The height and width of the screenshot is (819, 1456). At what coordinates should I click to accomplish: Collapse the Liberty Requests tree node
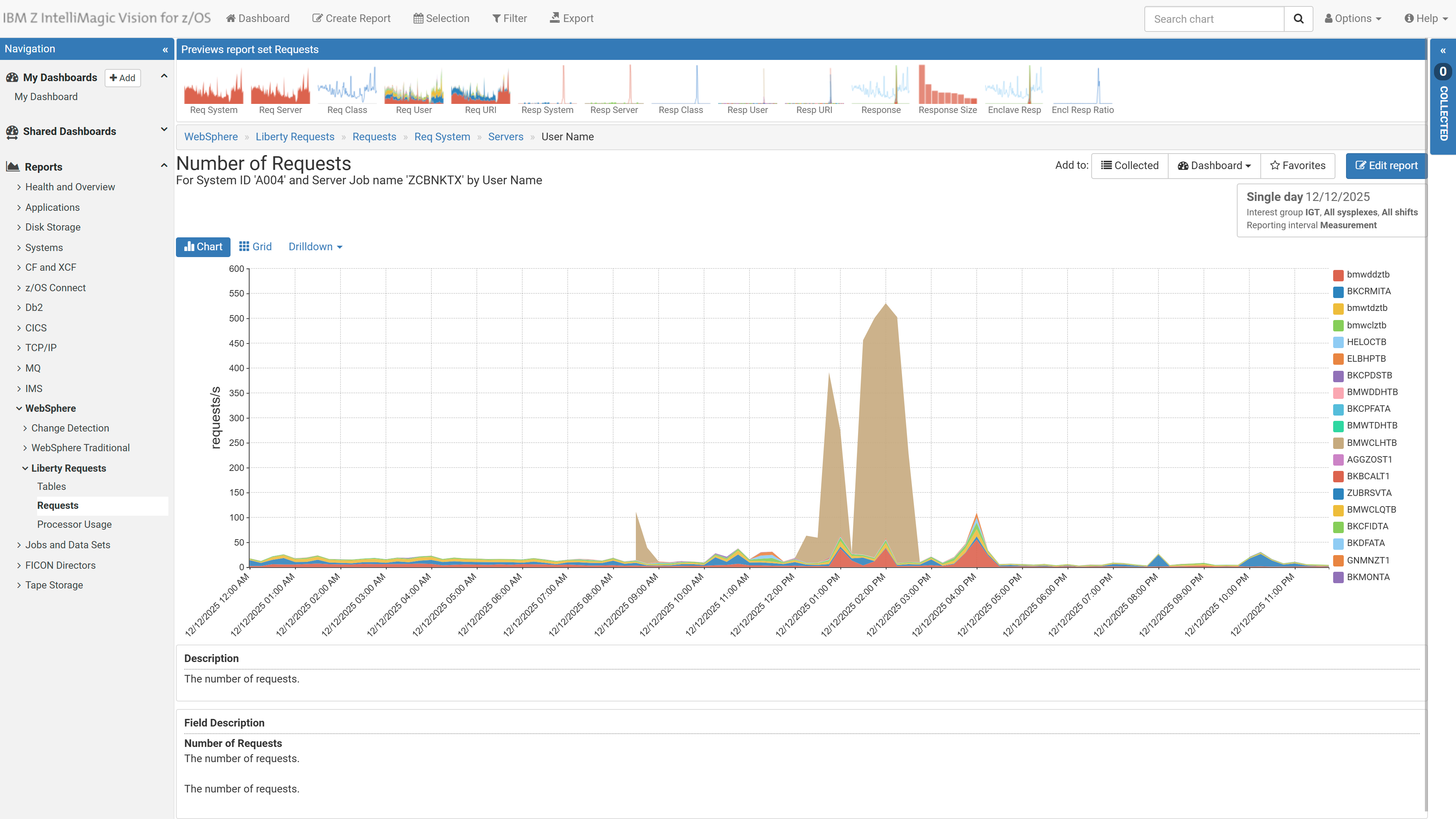(x=25, y=468)
